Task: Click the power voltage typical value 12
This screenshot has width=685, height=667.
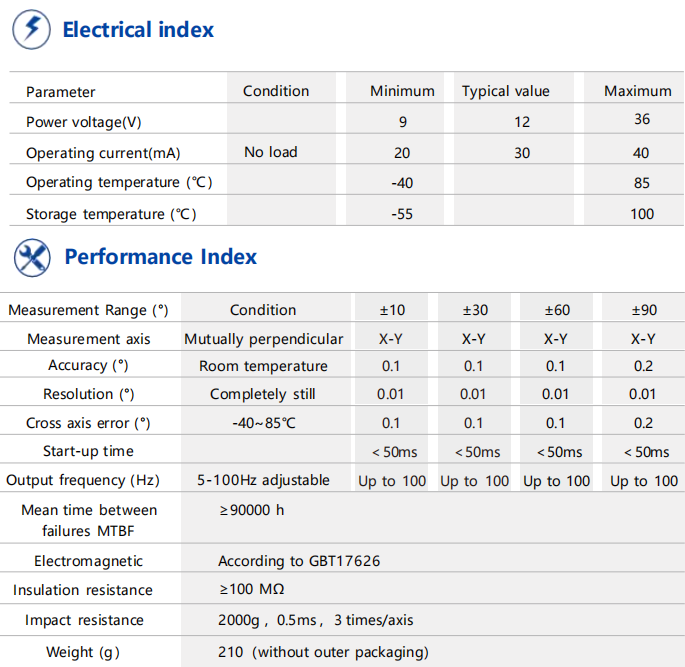Action: pos(522,122)
